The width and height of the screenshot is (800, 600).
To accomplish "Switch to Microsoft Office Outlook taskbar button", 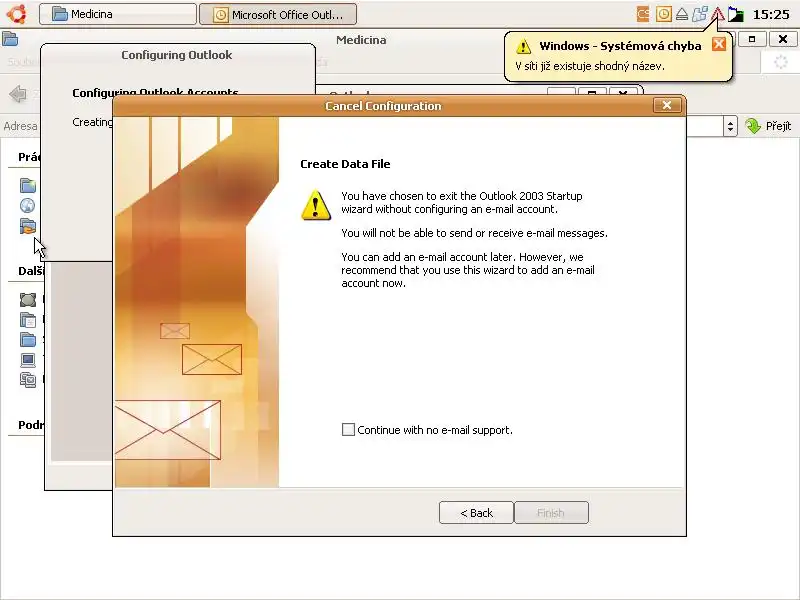I will click(278, 14).
